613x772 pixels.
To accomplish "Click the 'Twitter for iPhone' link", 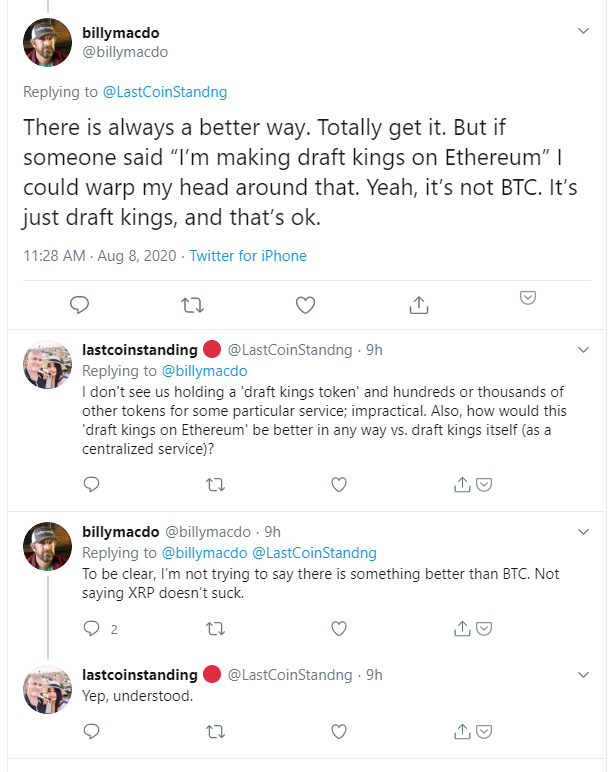I will 248,256.
